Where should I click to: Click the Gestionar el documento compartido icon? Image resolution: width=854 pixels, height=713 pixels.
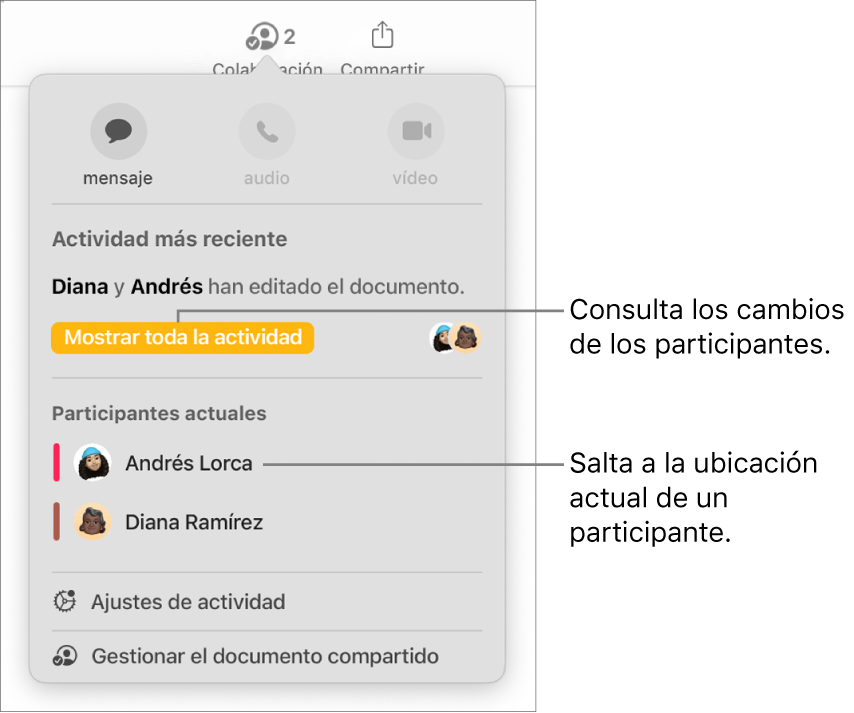click(x=65, y=656)
